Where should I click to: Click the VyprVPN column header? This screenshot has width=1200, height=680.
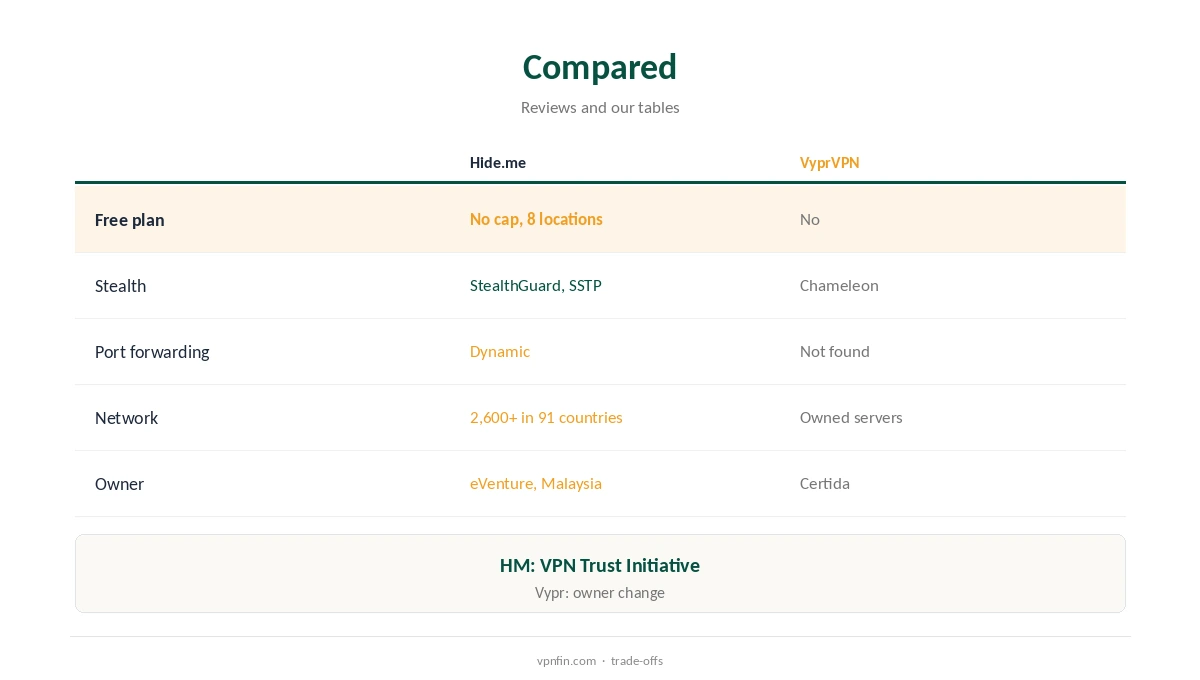click(829, 162)
